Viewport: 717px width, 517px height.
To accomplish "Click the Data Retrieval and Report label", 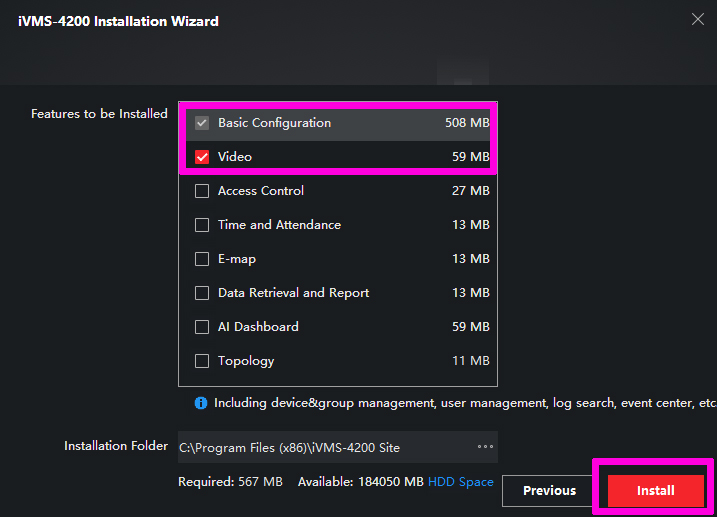I will click(293, 293).
